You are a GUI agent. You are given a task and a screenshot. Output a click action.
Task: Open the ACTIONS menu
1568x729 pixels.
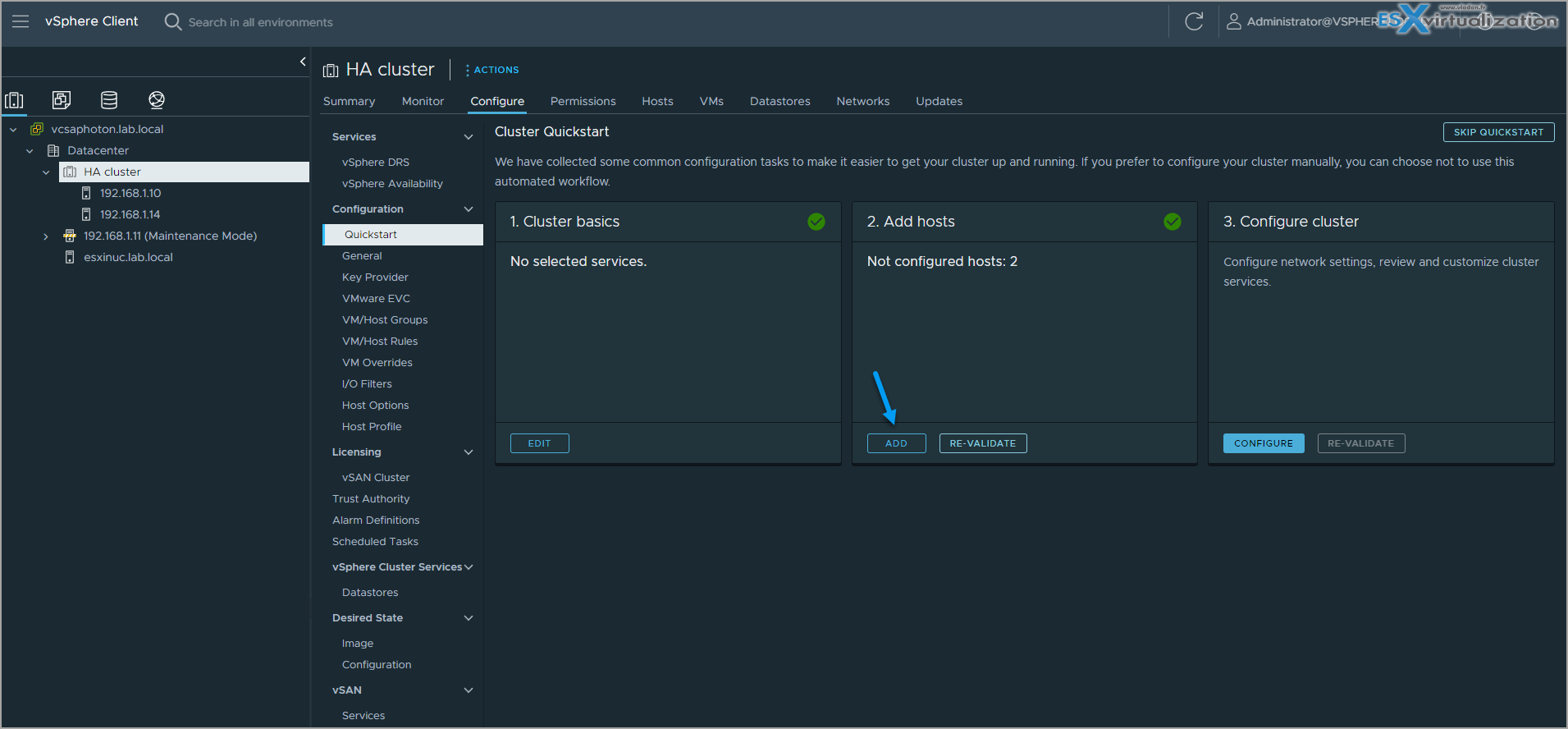pos(492,70)
